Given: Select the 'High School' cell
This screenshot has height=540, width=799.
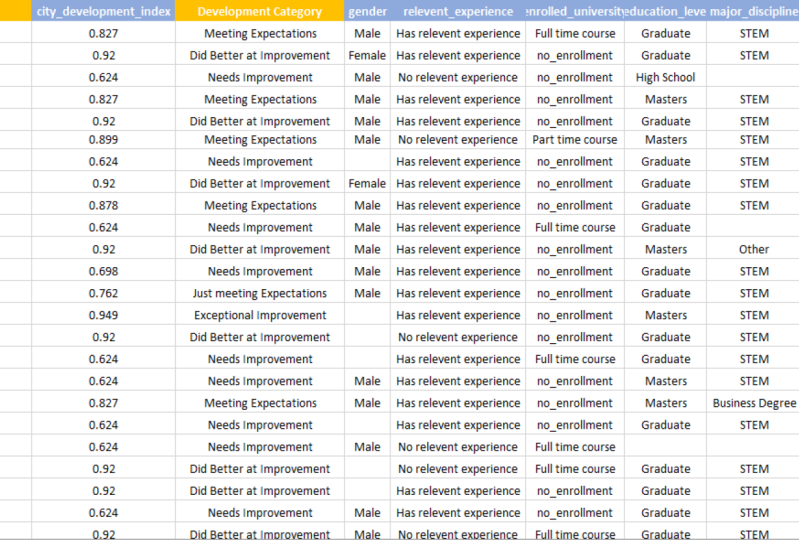Looking at the screenshot, I should click(665, 77).
